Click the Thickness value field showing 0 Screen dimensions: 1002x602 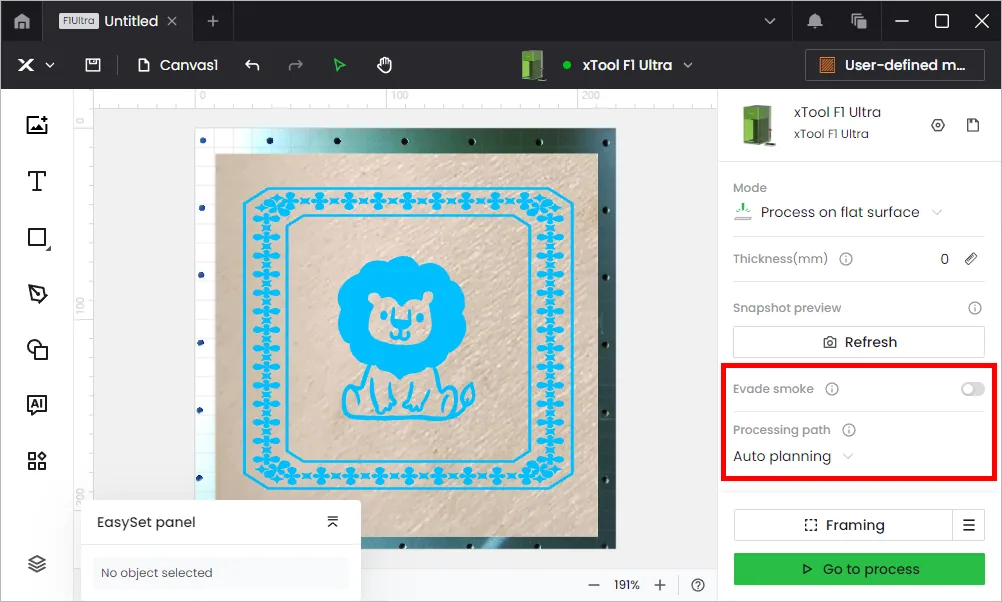pyautogui.click(x=944, y=259)
